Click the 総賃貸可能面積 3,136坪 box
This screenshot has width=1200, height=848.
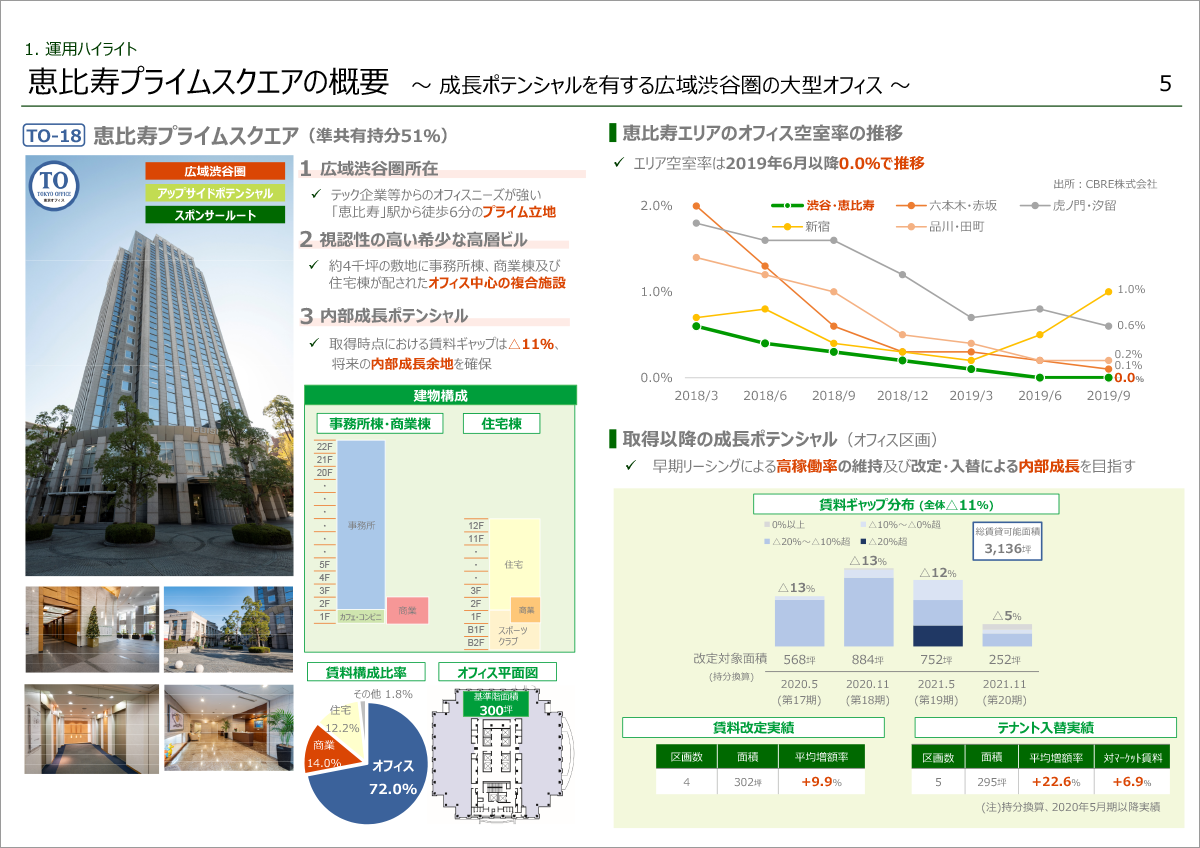(x=1008, y=541)
